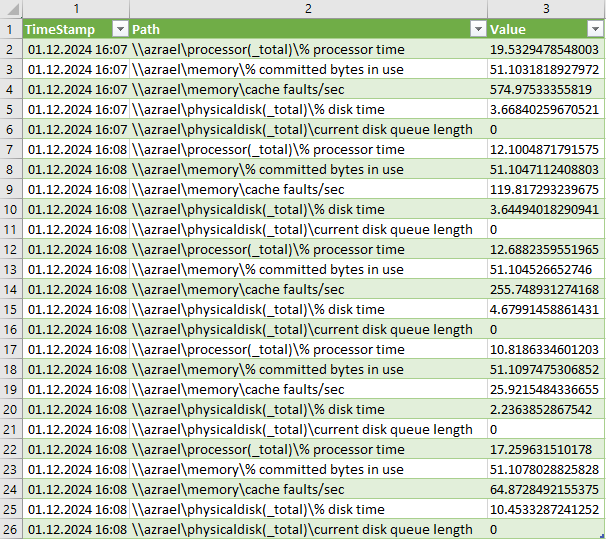Click value 25.9215484336655
606x539 pixels.
[x=544, y=389]
